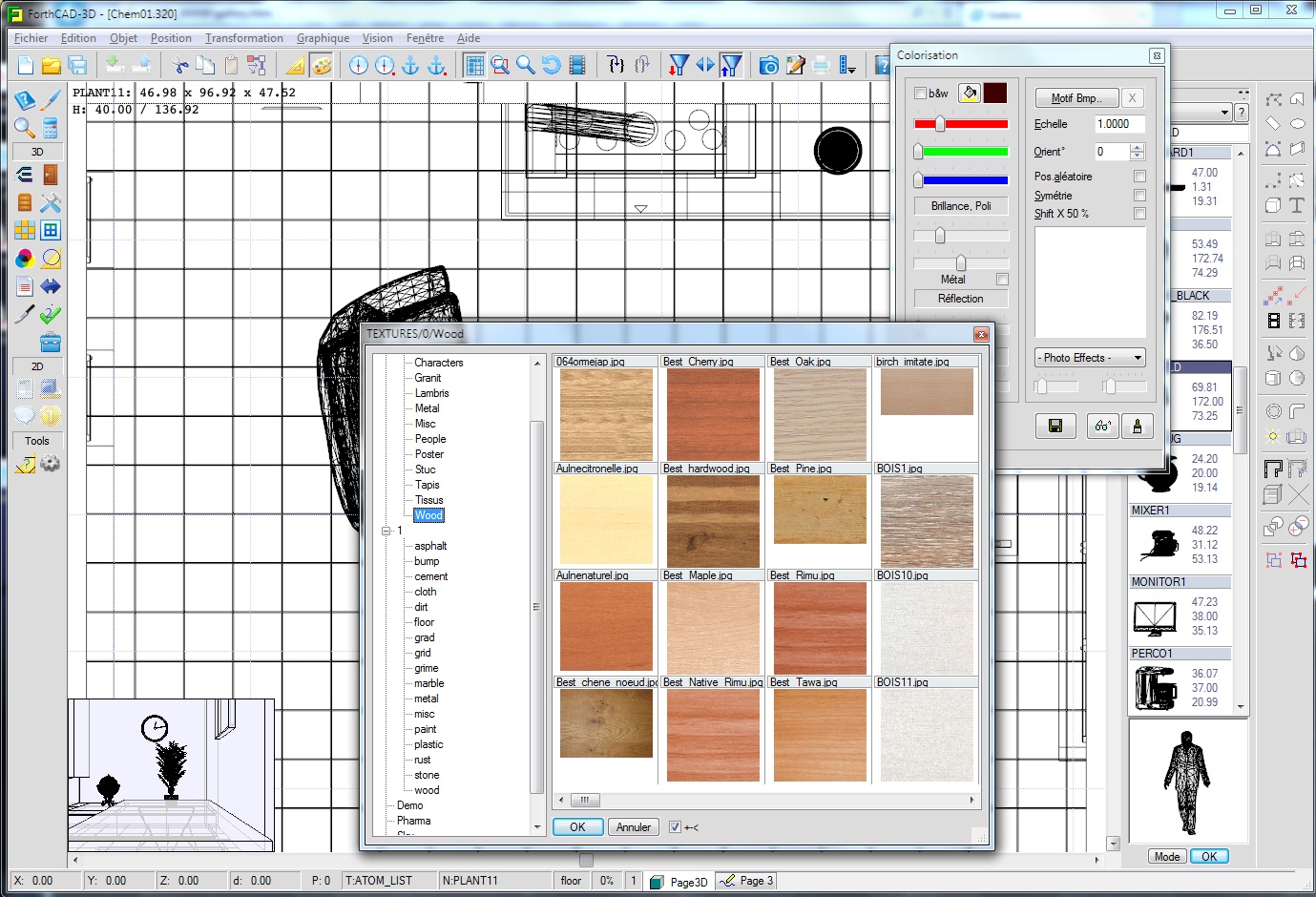This screenshot has width=1316, height=897.
Task: Click the paint bucket fill icon
Action: 970,93
